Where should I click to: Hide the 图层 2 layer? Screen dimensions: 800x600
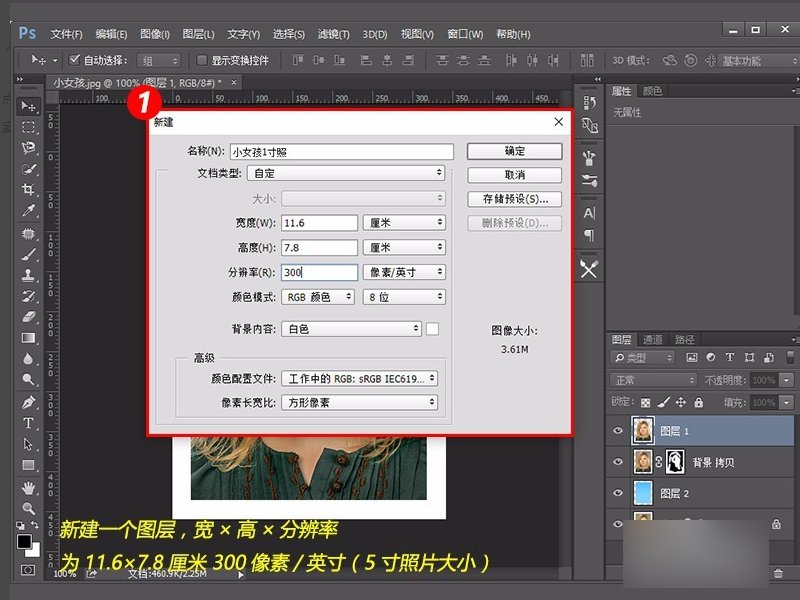pos(618,492)
